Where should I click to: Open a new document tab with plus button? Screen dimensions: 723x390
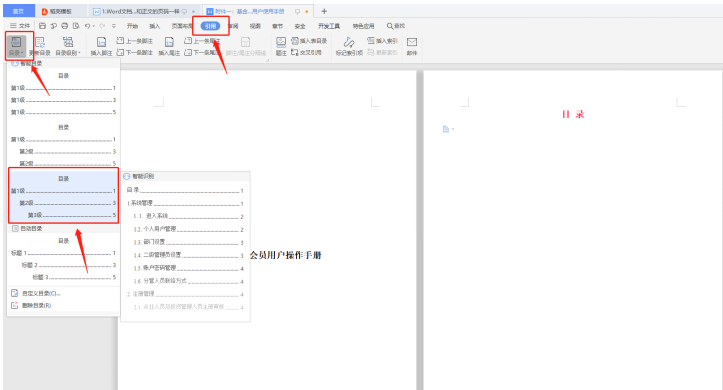click(324, 11)
